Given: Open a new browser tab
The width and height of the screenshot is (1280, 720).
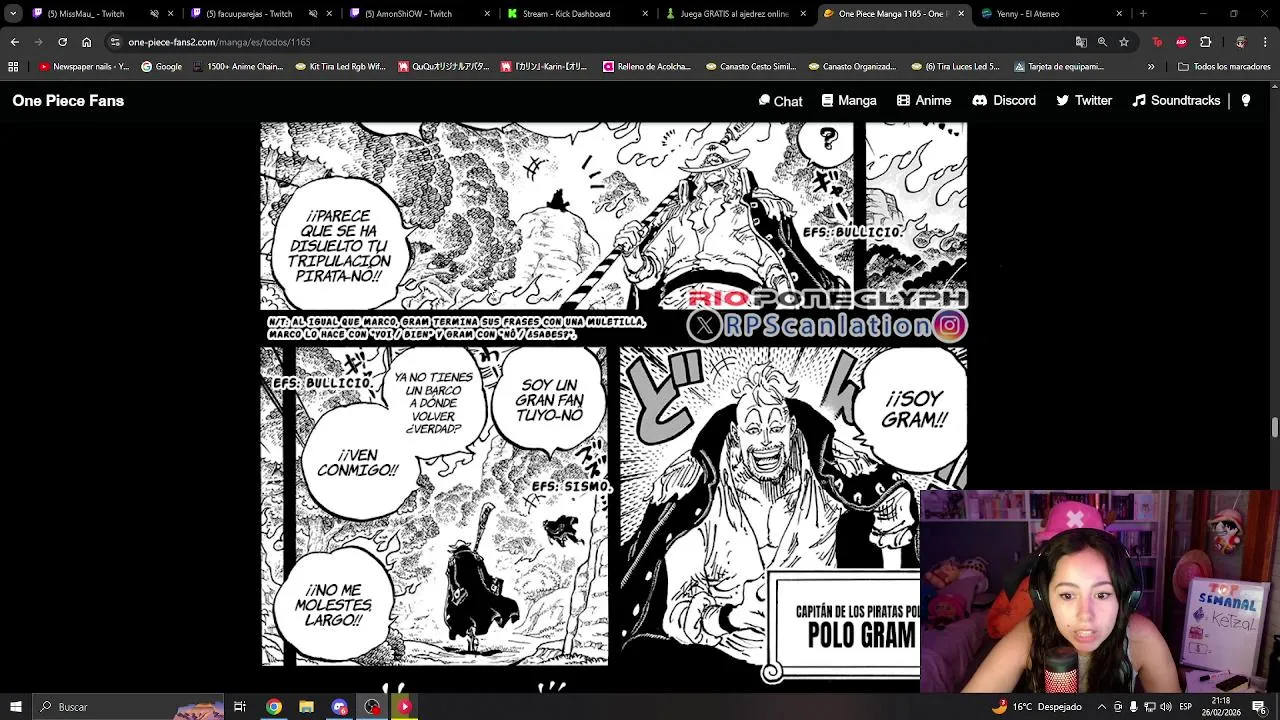Looking at the screenshot, I should 1142,14.
